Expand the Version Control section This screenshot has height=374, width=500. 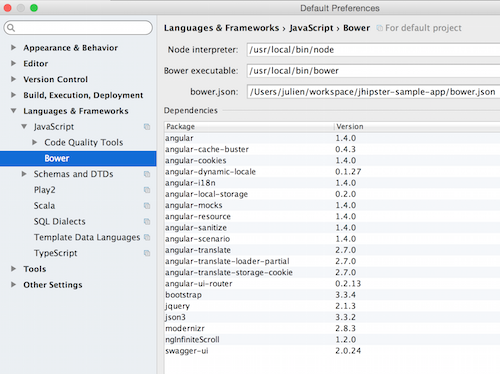(x=13, y=79)
